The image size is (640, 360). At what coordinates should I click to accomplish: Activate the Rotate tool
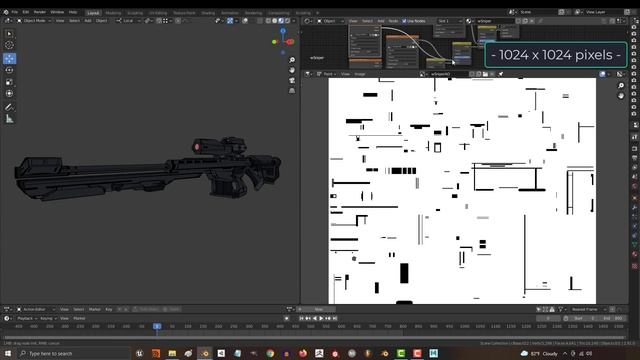[x=9, y=70]
